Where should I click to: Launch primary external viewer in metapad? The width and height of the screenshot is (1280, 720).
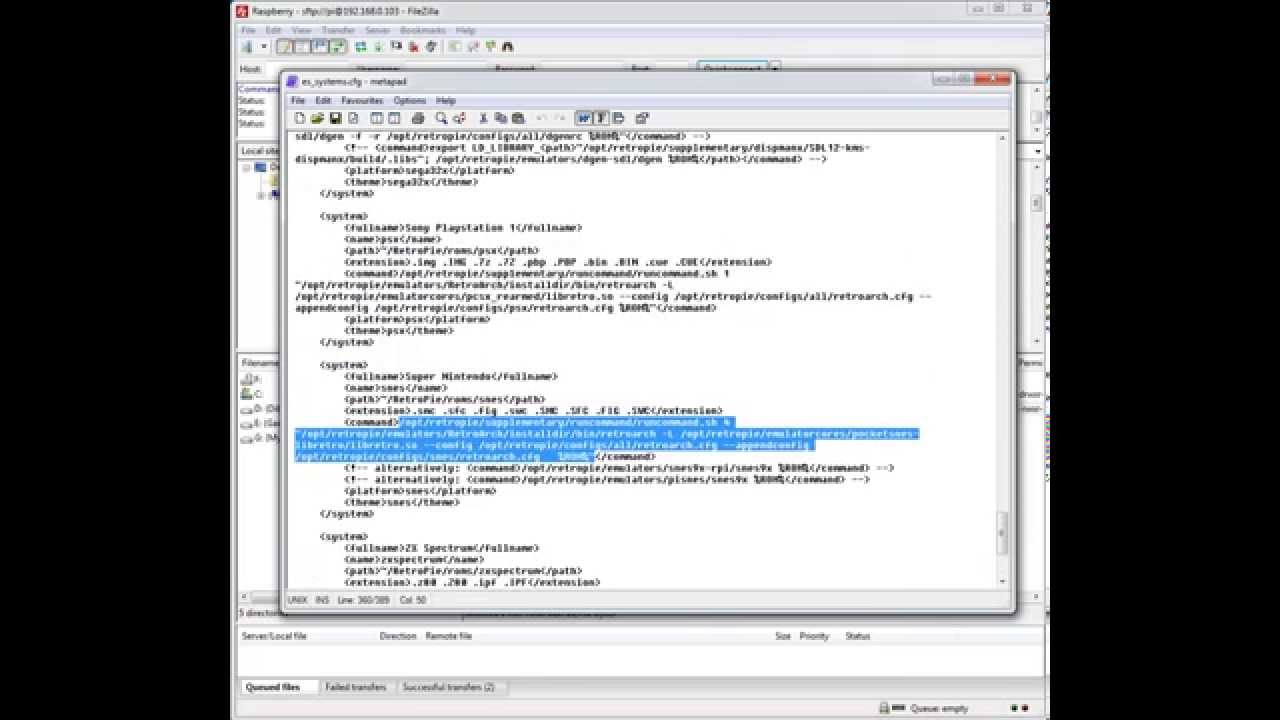pyautogui.click(x=375, y=118)
